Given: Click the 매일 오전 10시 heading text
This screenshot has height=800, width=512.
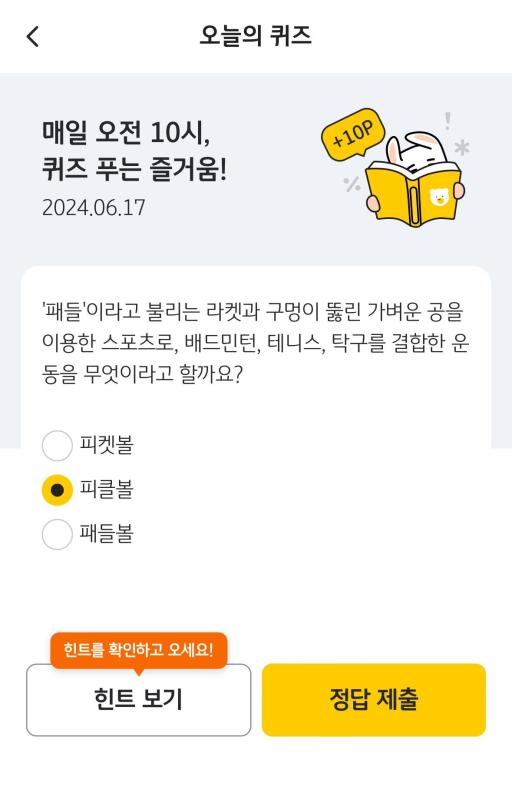Looking at the screenshot, I should 126,133.
